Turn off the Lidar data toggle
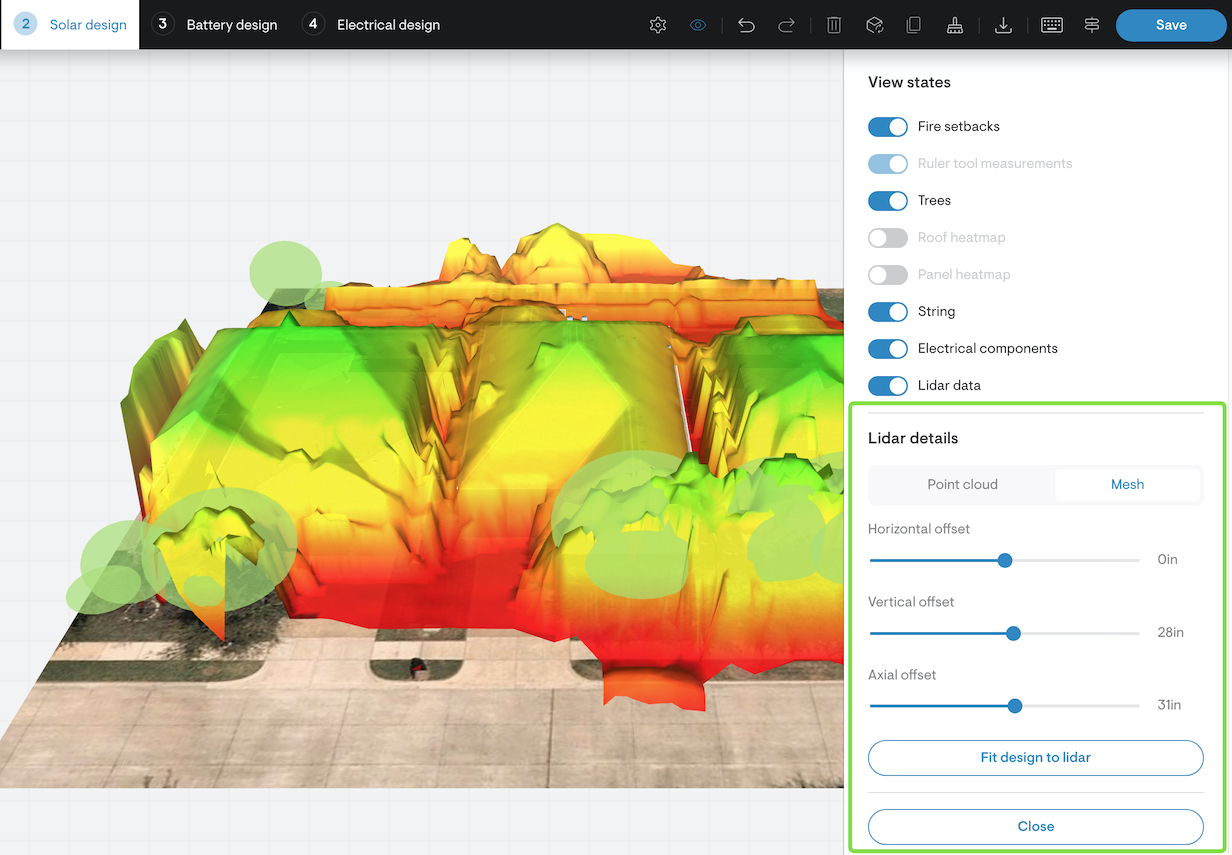 point(887,385)
